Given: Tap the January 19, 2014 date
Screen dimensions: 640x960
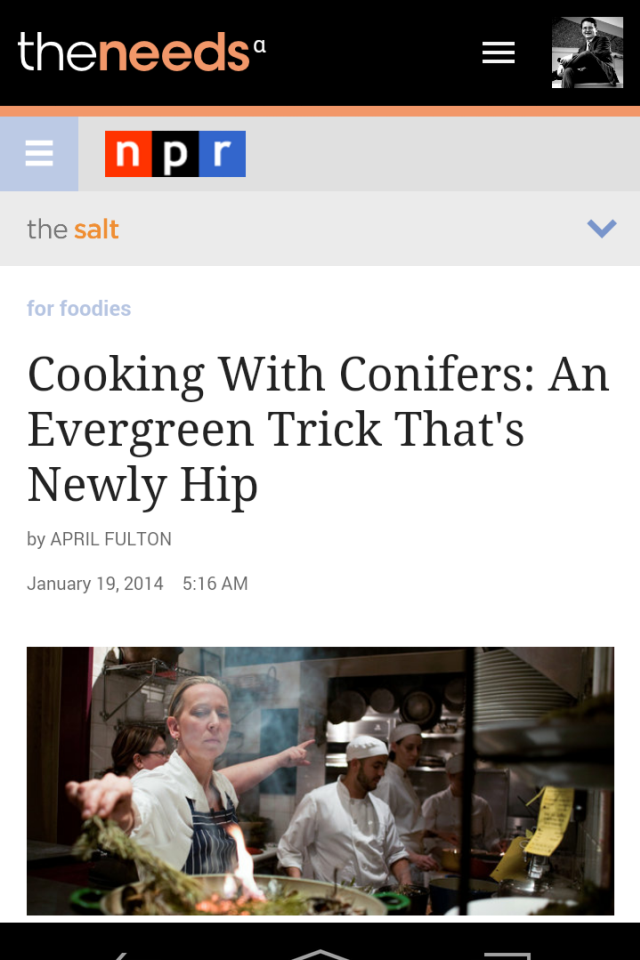Looking at the screenshot, I should [x=95, y=583].
